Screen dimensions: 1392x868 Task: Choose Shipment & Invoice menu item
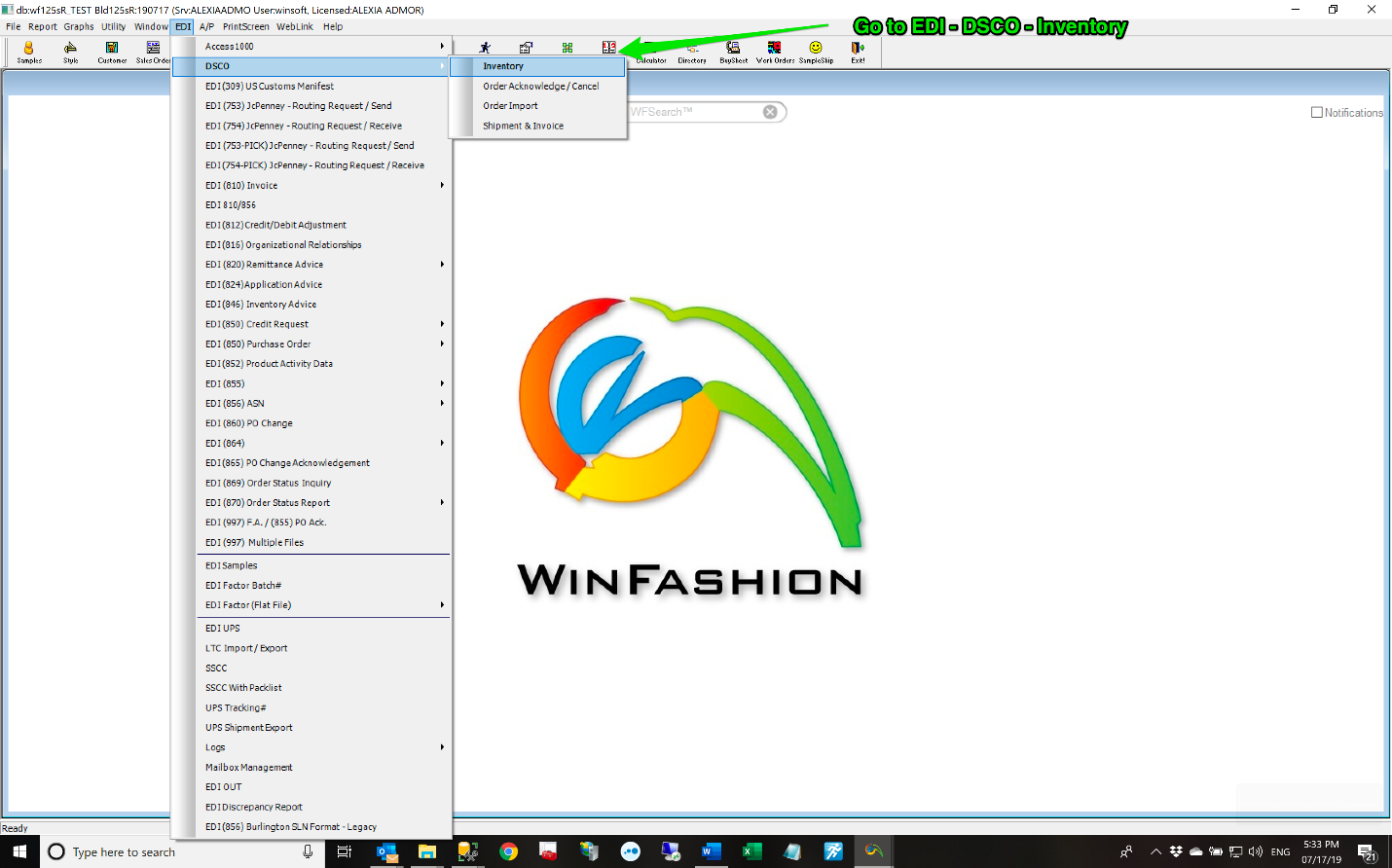537,126
